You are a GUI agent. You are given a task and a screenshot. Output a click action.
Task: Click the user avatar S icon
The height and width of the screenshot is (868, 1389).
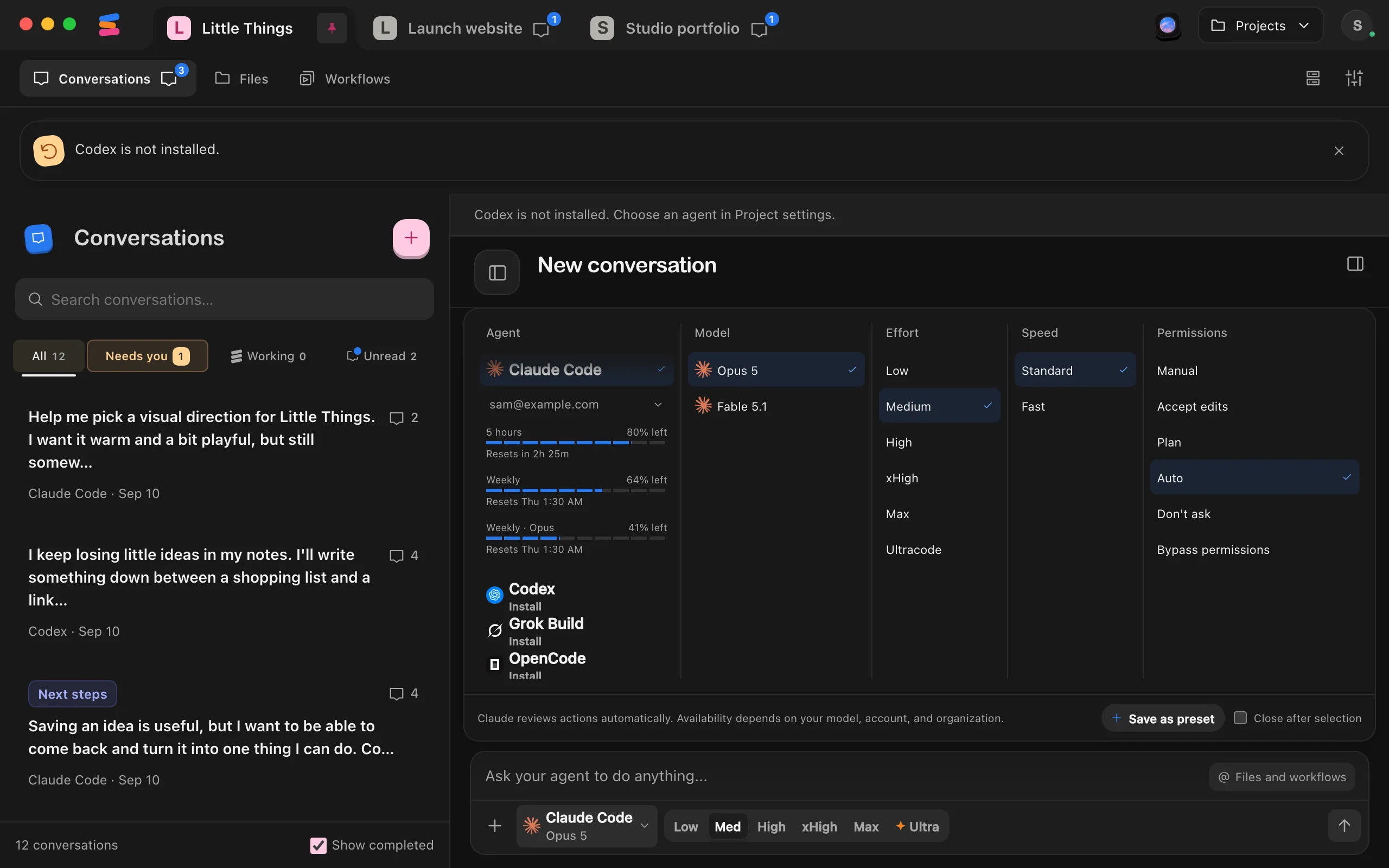[x=1357, y=25]
